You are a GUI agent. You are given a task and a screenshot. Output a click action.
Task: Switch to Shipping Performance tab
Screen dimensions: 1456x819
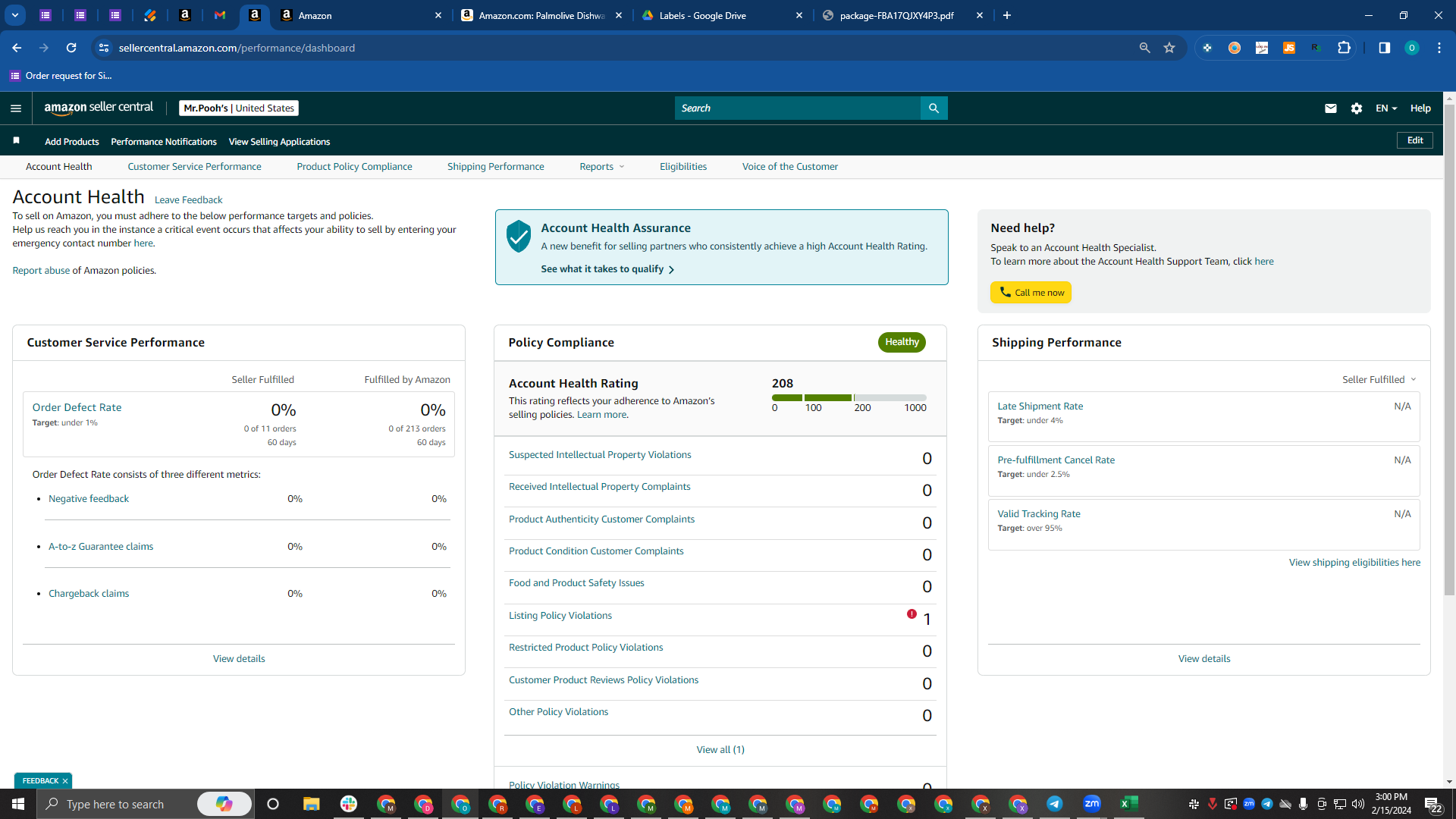(495, 167)
